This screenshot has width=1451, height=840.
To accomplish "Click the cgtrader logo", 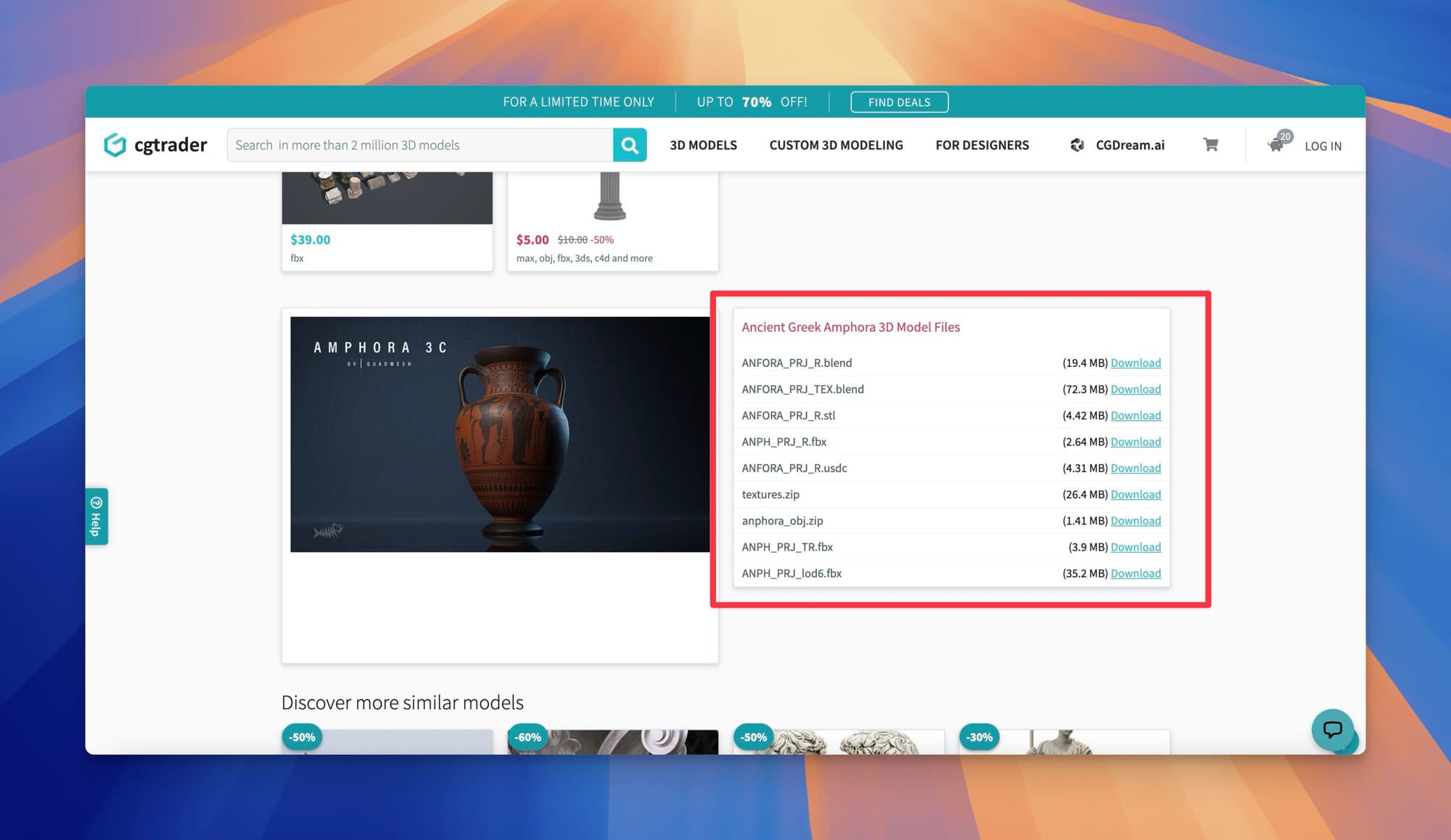I will pyautogui.click(x=155, y=145).
